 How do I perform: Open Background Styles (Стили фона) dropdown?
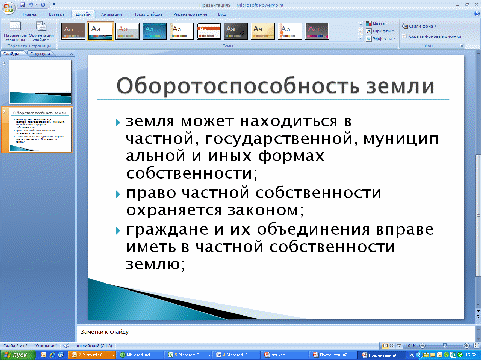[419, 26]
